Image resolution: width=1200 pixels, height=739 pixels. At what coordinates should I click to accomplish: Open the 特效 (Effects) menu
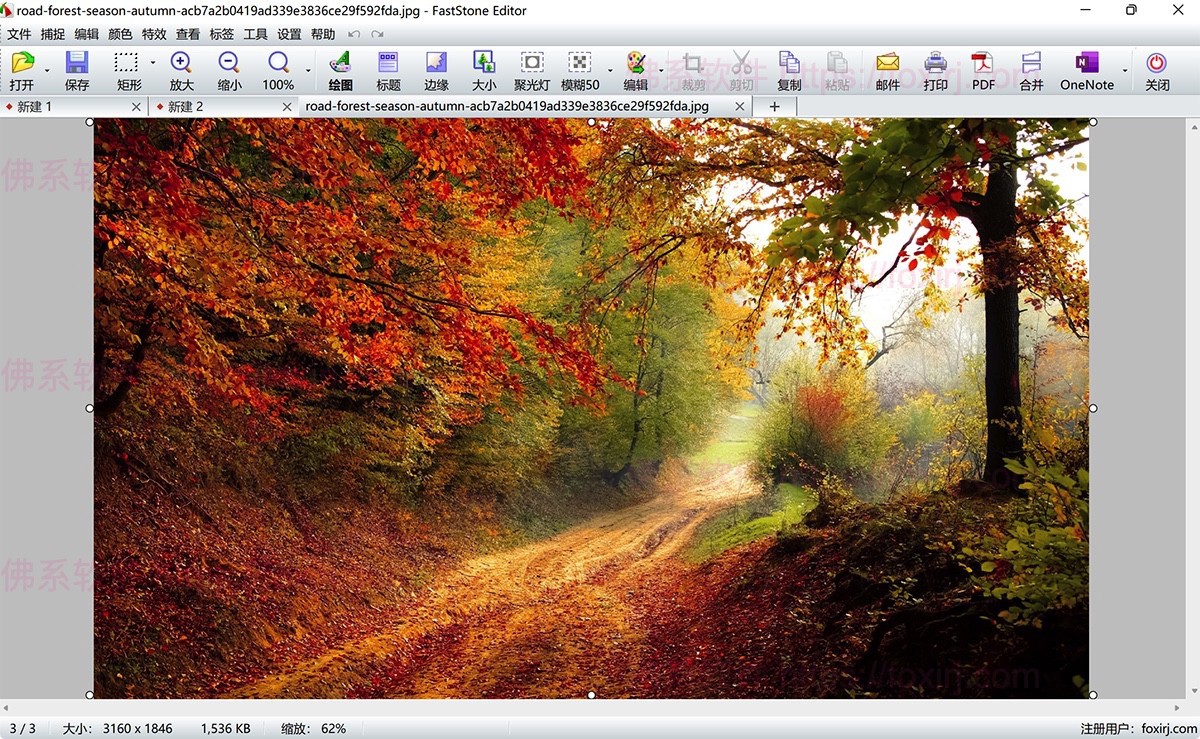(154, 34)
